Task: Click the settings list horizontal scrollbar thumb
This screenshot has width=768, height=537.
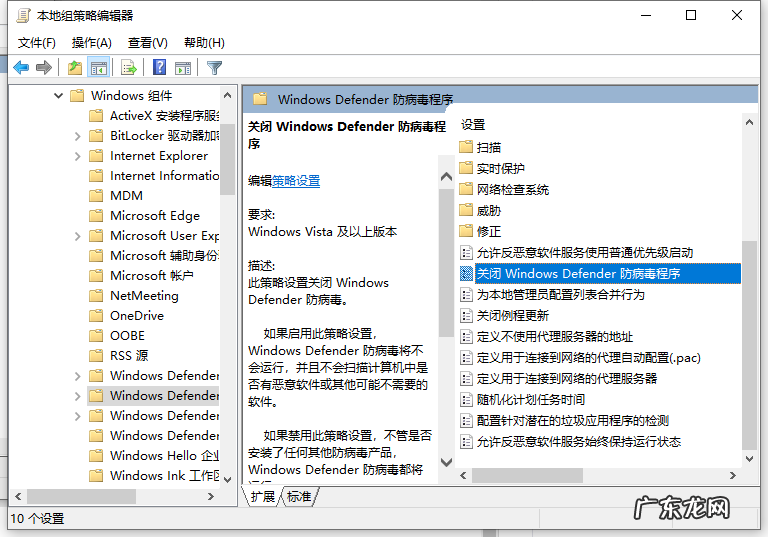Action: (528, 475)
